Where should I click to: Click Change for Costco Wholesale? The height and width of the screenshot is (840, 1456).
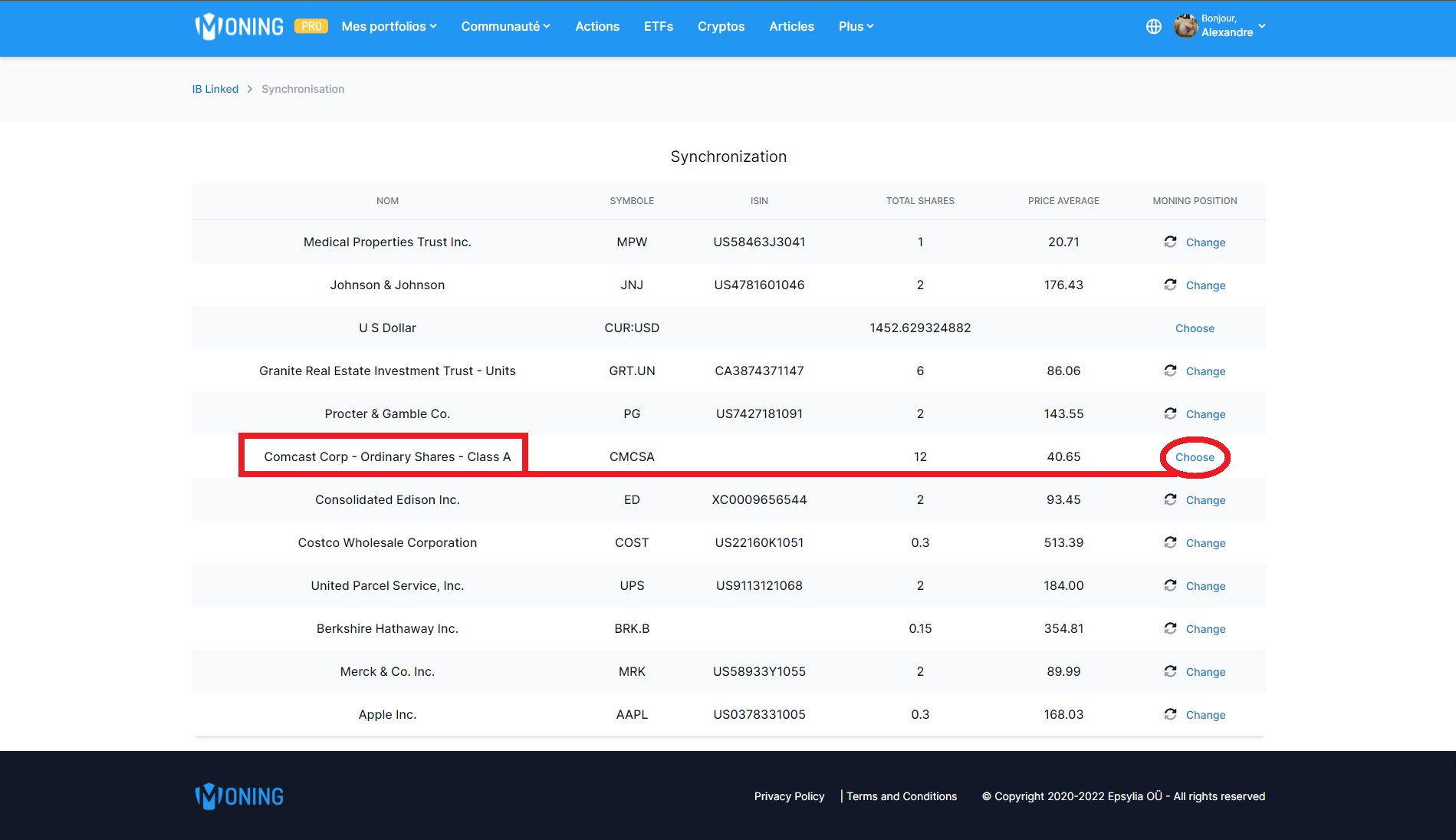pos(1206,543)
